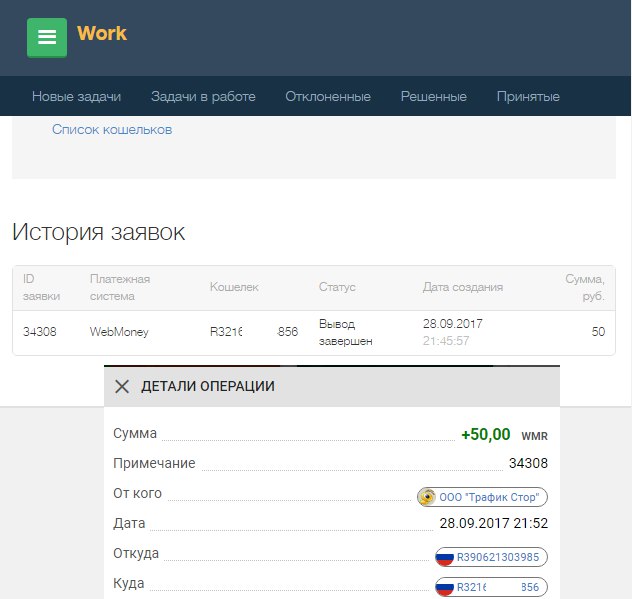632x599 pixels.
Task: Click the Сумма, руб. column header
Action: tap(585, 287)
